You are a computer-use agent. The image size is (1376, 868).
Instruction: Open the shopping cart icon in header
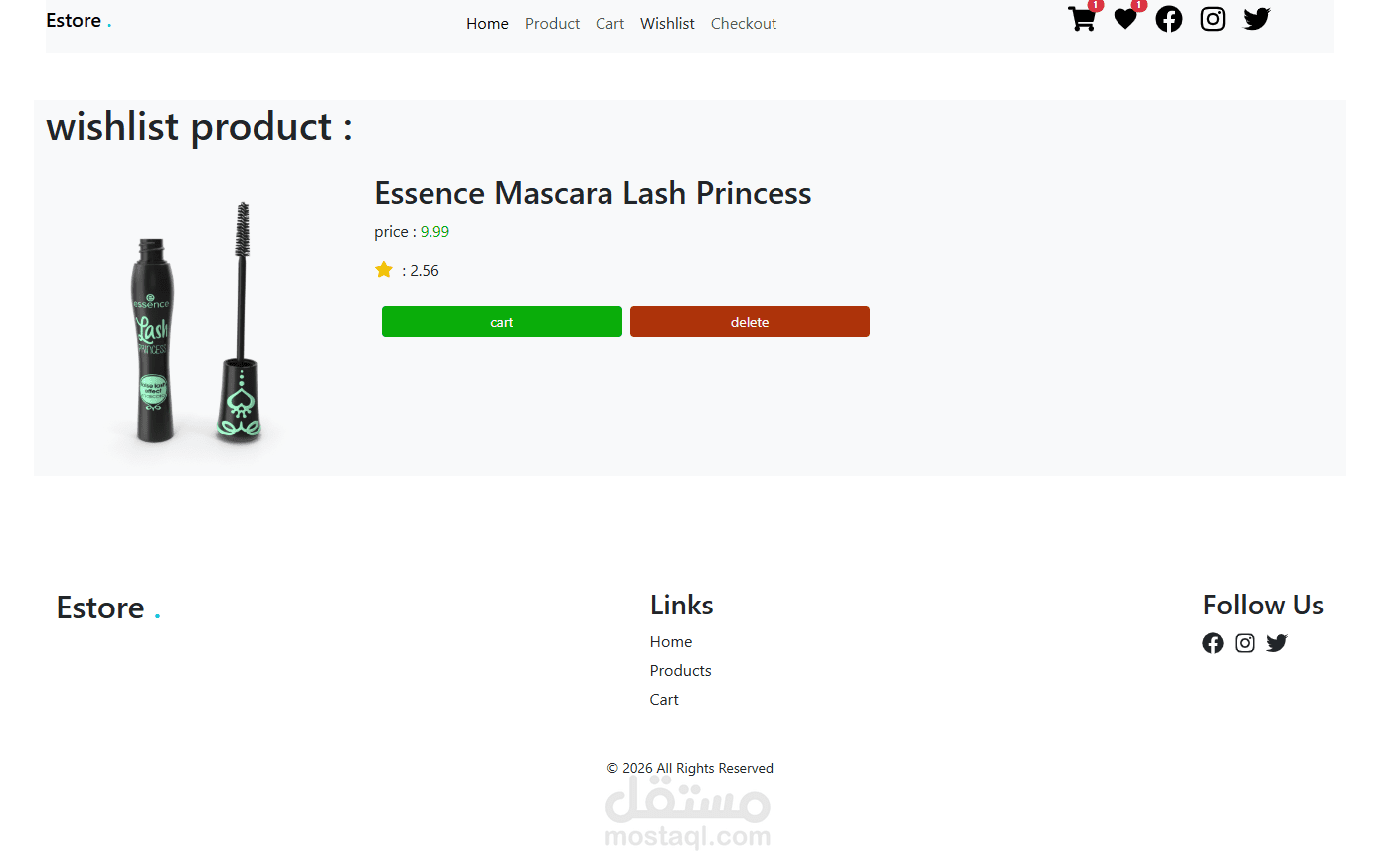point(1082,20)
